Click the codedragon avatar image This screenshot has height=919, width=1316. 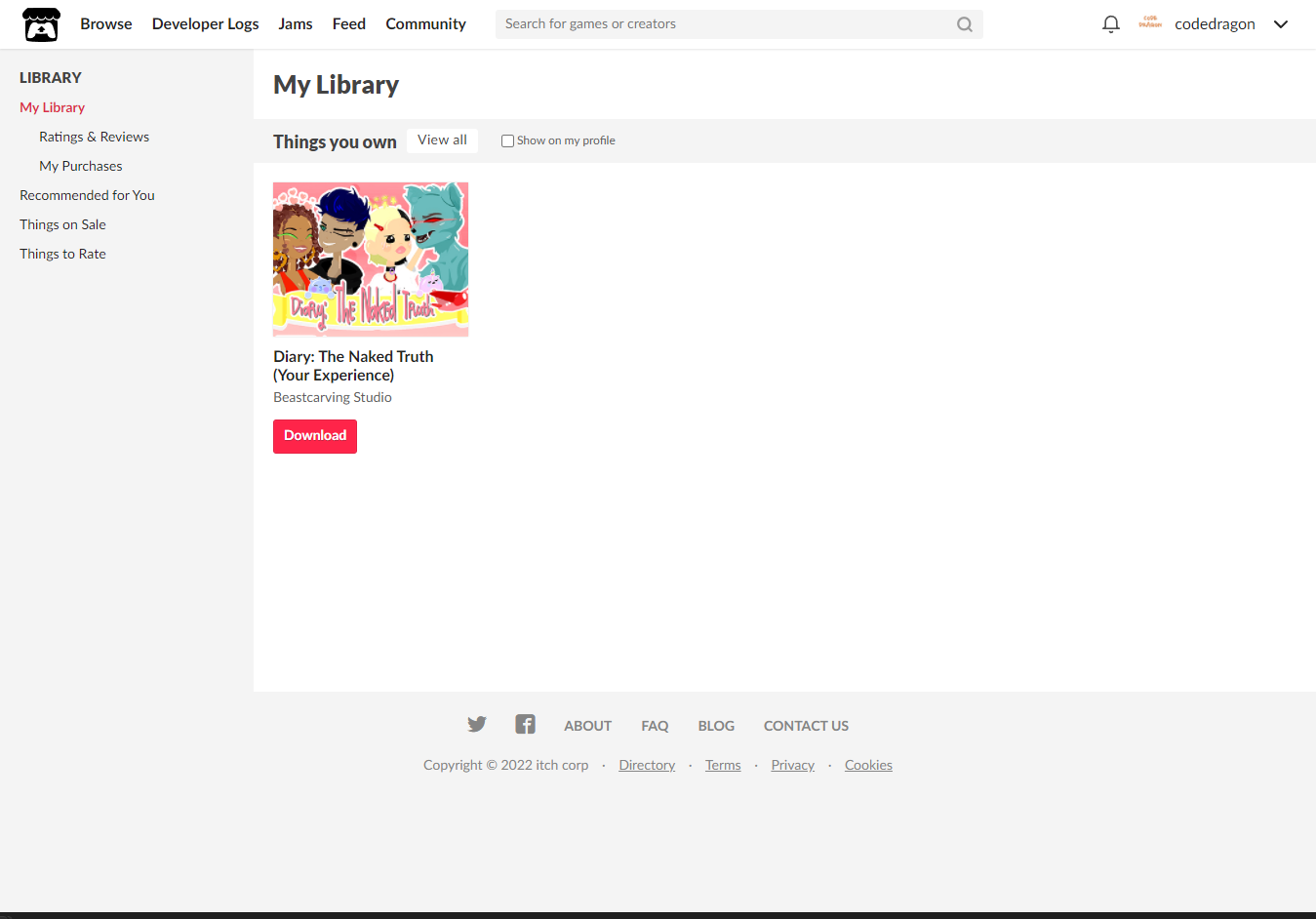(1150, 22)
